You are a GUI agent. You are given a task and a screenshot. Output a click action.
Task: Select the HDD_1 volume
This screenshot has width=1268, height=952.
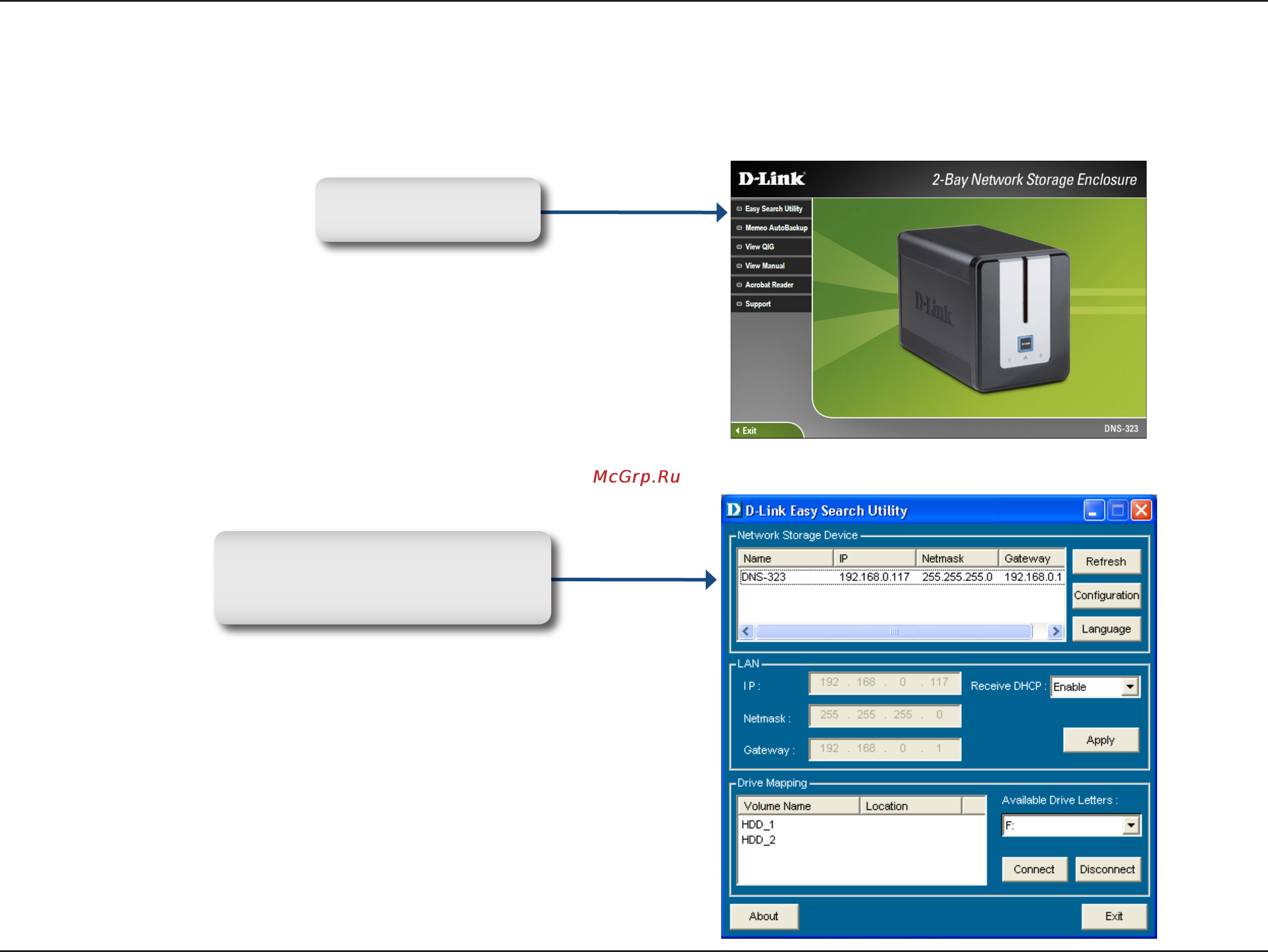(758, 824)
